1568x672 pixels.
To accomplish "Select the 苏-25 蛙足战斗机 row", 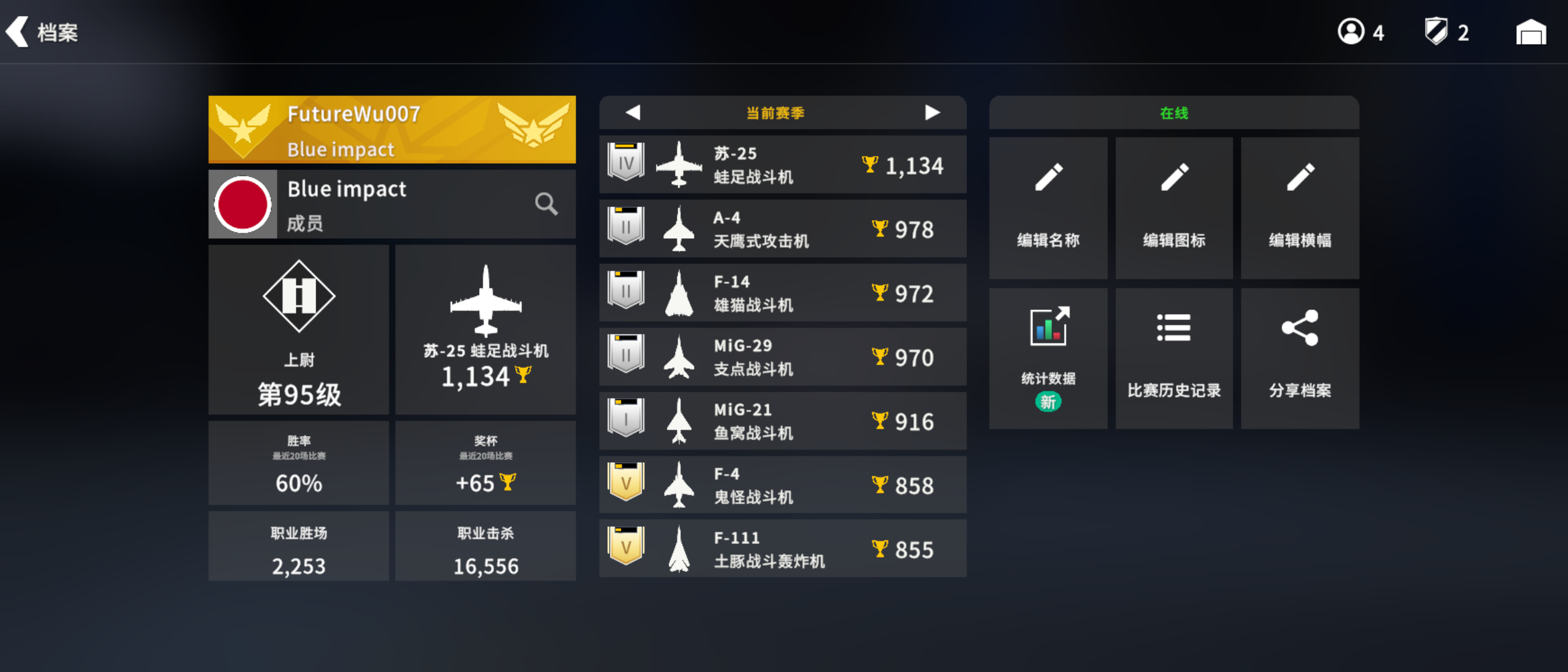I will [783, 165].
